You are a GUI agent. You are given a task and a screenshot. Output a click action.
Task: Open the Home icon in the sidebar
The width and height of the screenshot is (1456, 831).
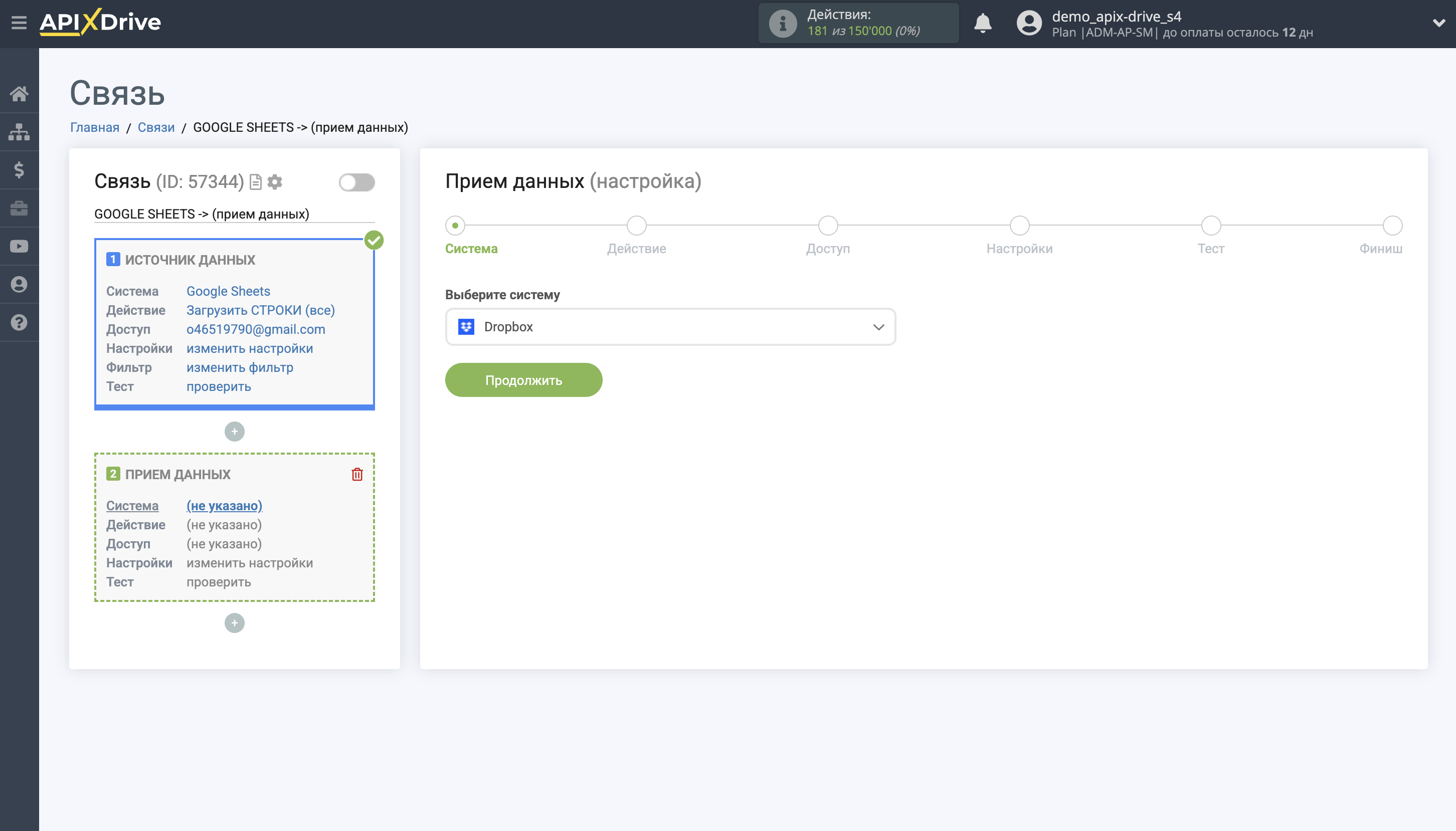pyautogui.click(x=19, y=93)
